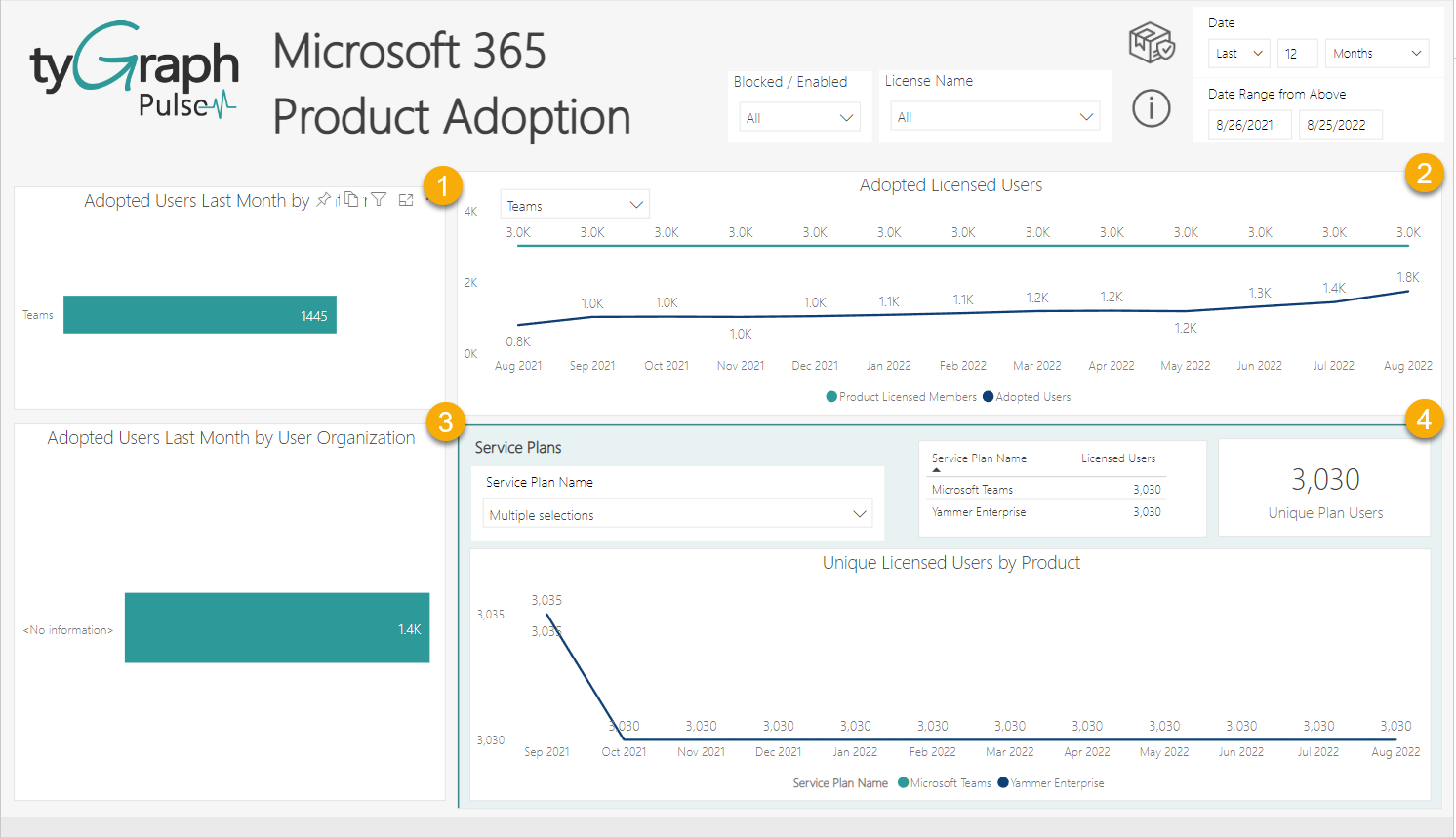Open the information icon
Viewport: 1456px width, 837px height.
point(1152,108)
